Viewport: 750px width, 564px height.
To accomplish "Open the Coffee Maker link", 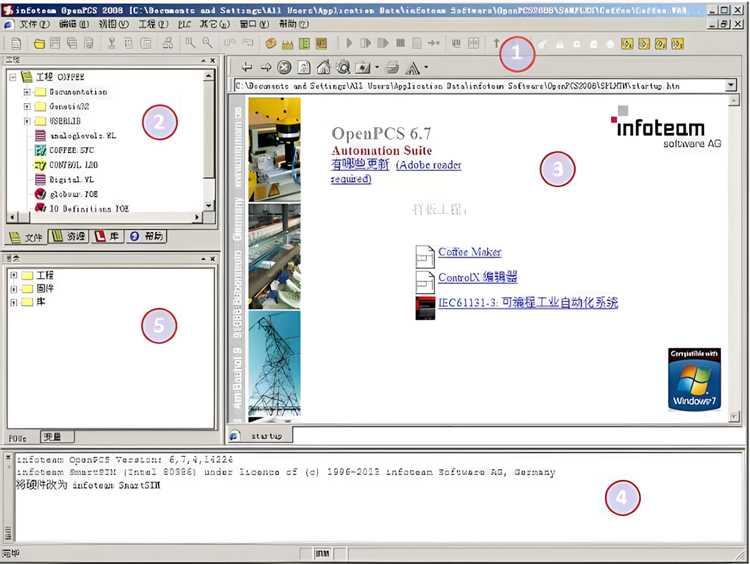I will [469, 252].
